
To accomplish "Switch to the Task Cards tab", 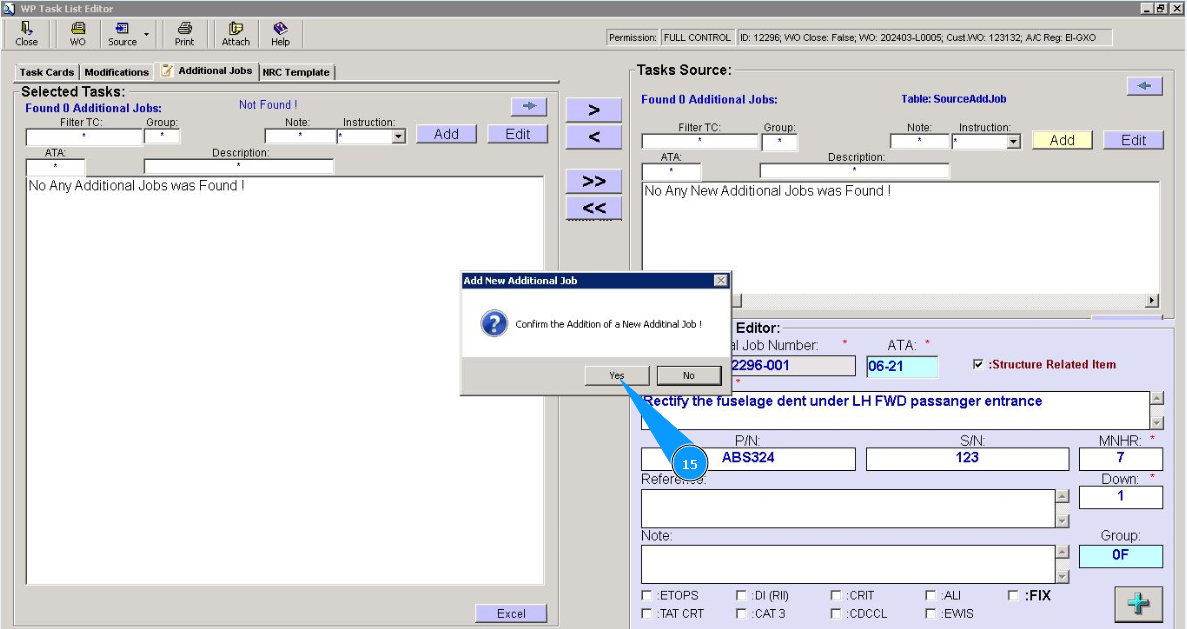I will point(47,72).
